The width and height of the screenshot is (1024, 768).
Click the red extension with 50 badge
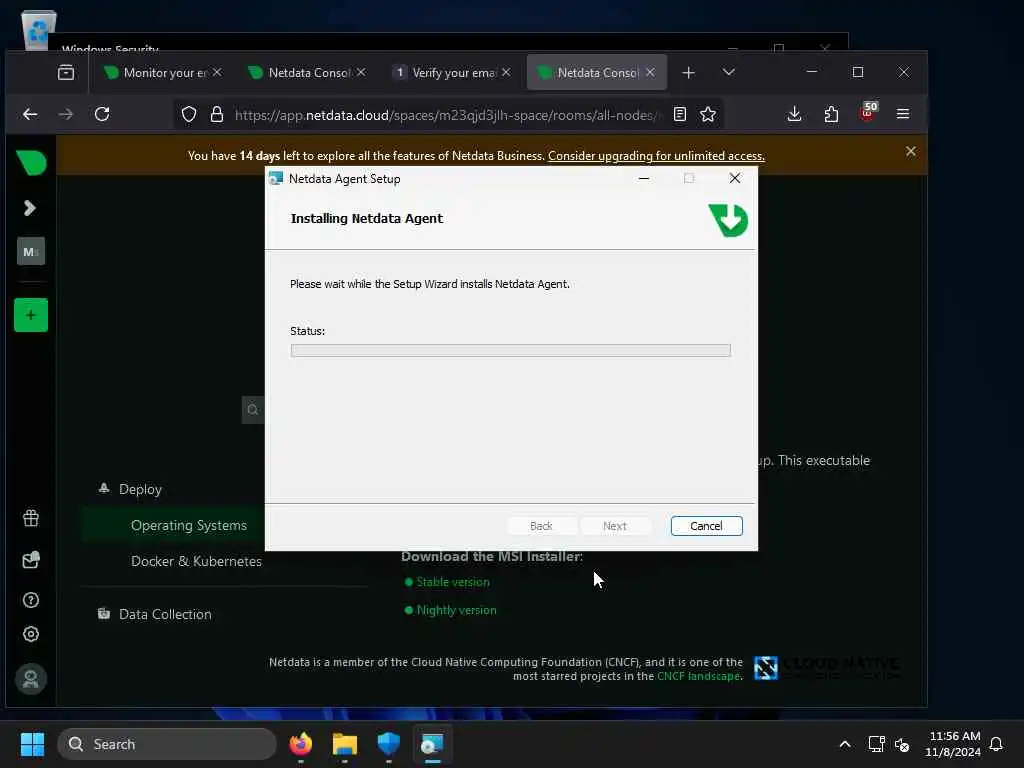pyautogui.click(x=869, y=112)
